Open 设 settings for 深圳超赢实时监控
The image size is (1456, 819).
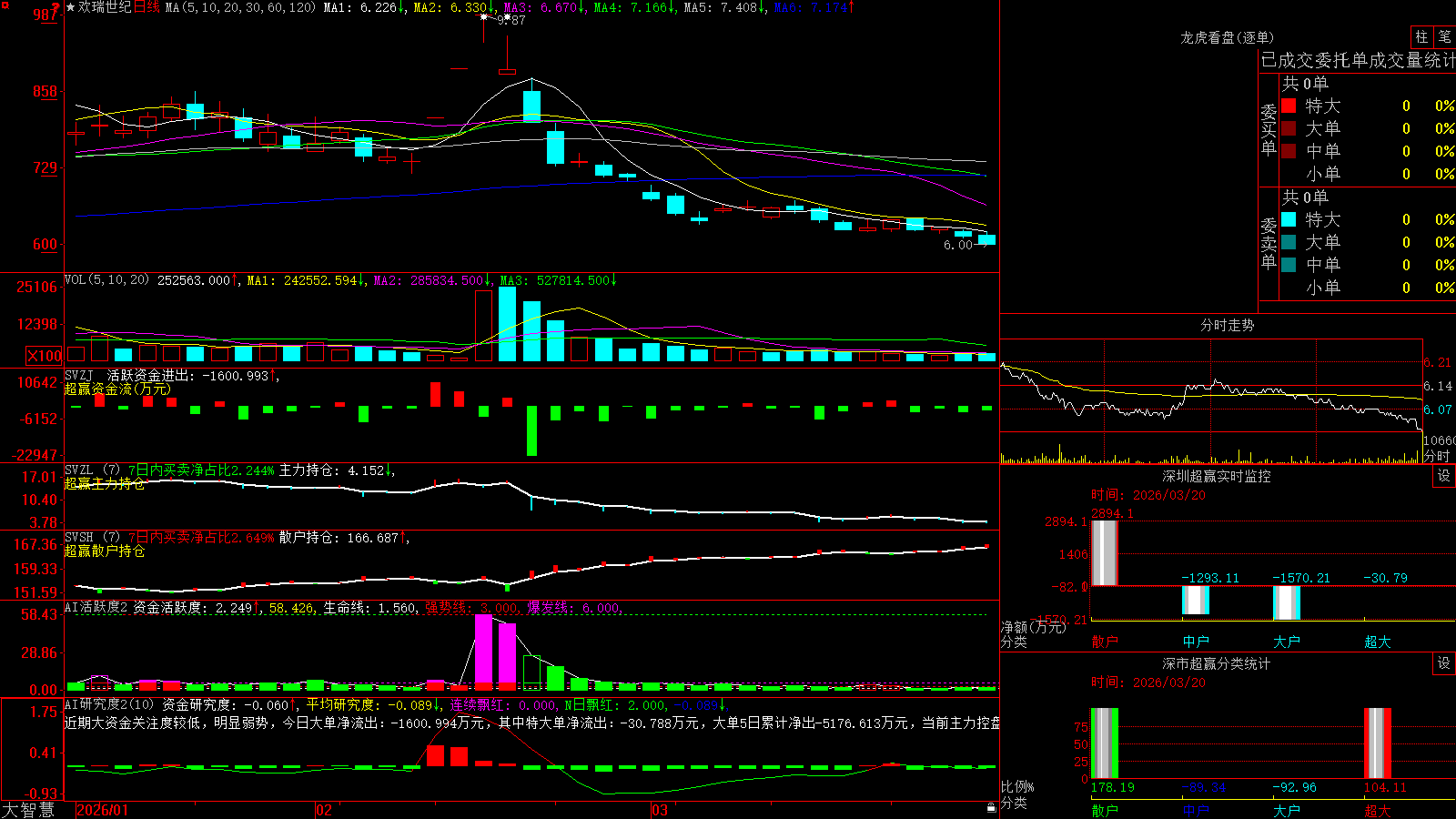click(x=1444, y=476)
